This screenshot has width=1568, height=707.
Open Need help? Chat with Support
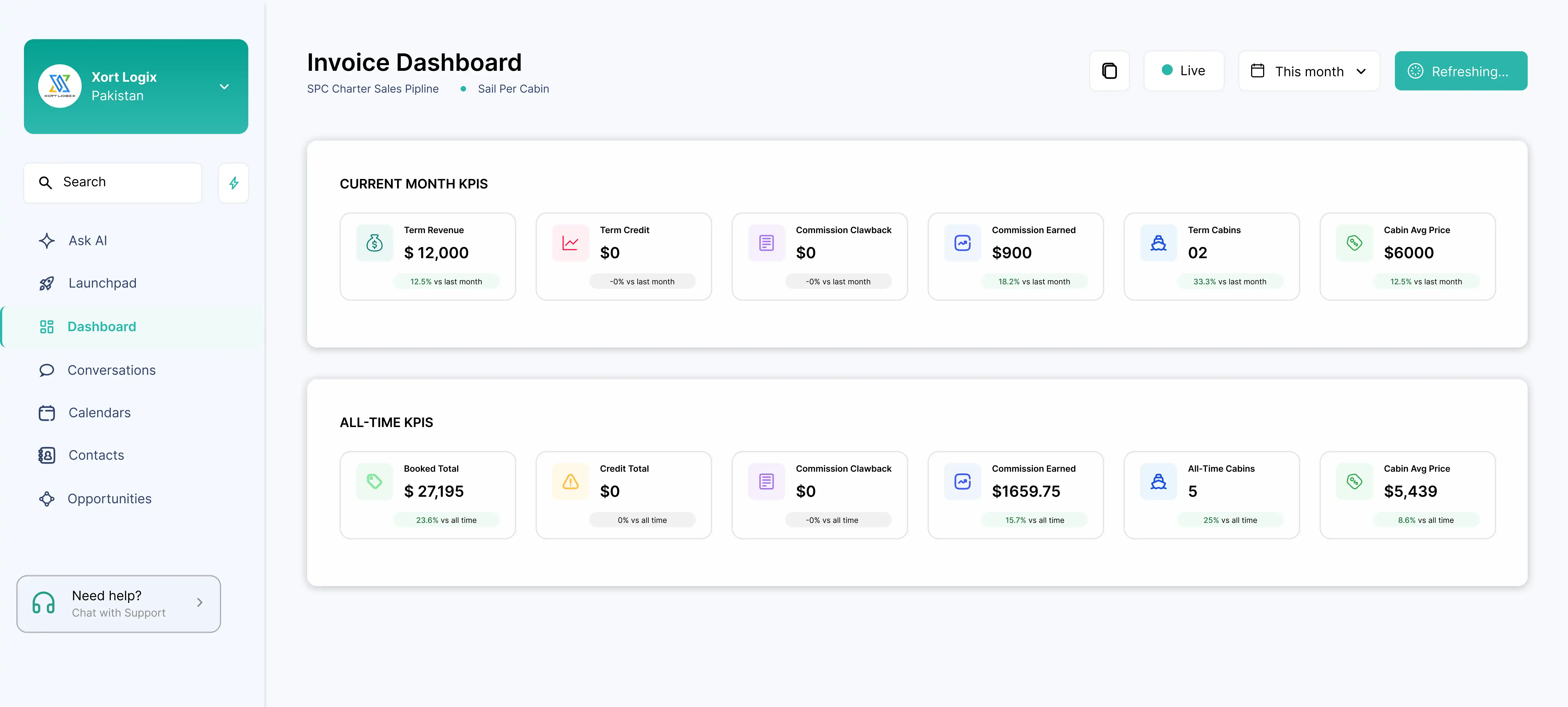click(x=119, y=604)
